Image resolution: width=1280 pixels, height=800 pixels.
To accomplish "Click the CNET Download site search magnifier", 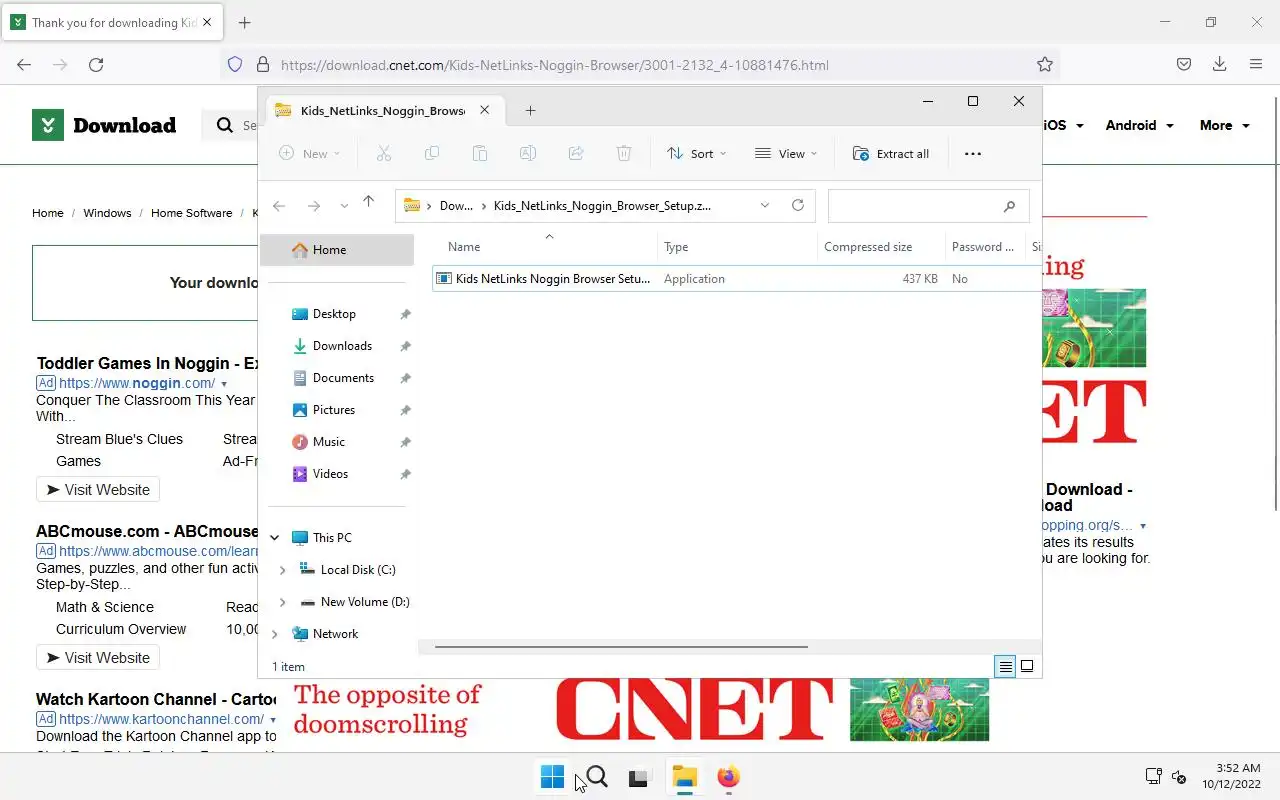I will [x=224, y=125].
